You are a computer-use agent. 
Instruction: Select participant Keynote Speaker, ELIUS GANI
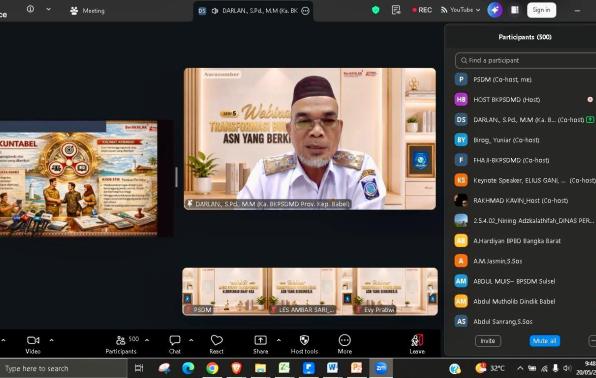[x=525, y=180]
